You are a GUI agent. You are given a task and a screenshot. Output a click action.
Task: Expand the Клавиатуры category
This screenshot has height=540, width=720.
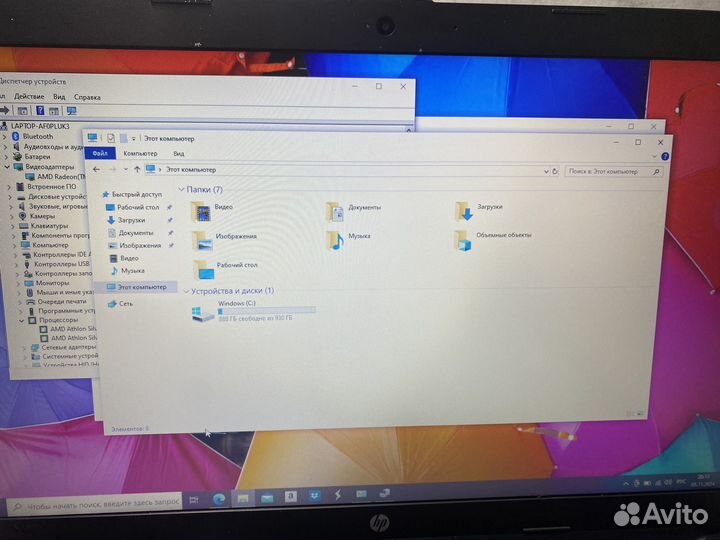12,226
